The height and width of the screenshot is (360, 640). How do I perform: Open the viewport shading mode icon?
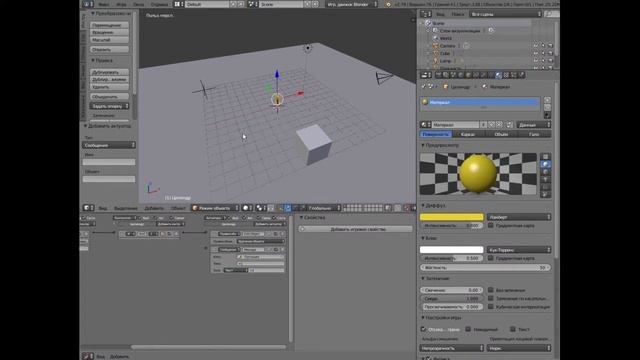tap(247, 208)
